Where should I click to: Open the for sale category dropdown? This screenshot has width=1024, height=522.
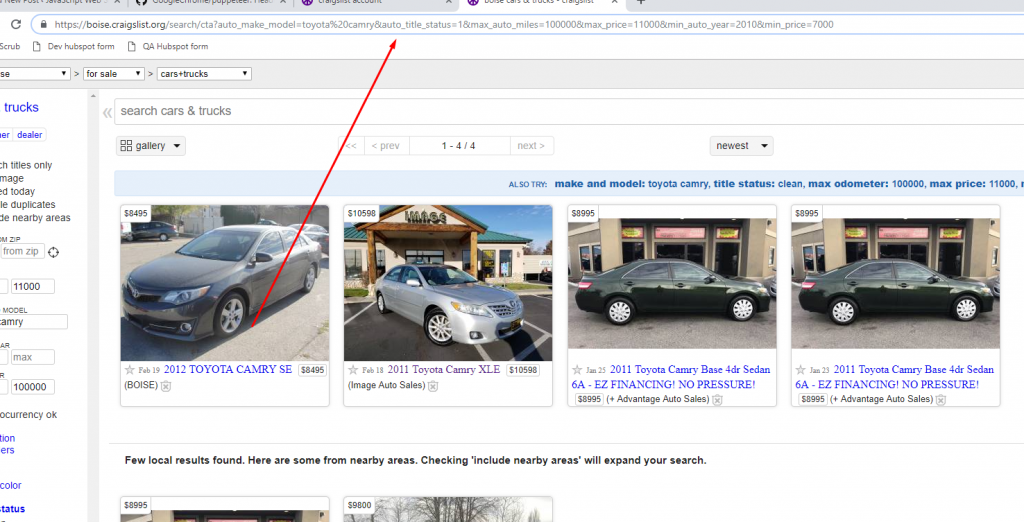[x=114, y=74]
